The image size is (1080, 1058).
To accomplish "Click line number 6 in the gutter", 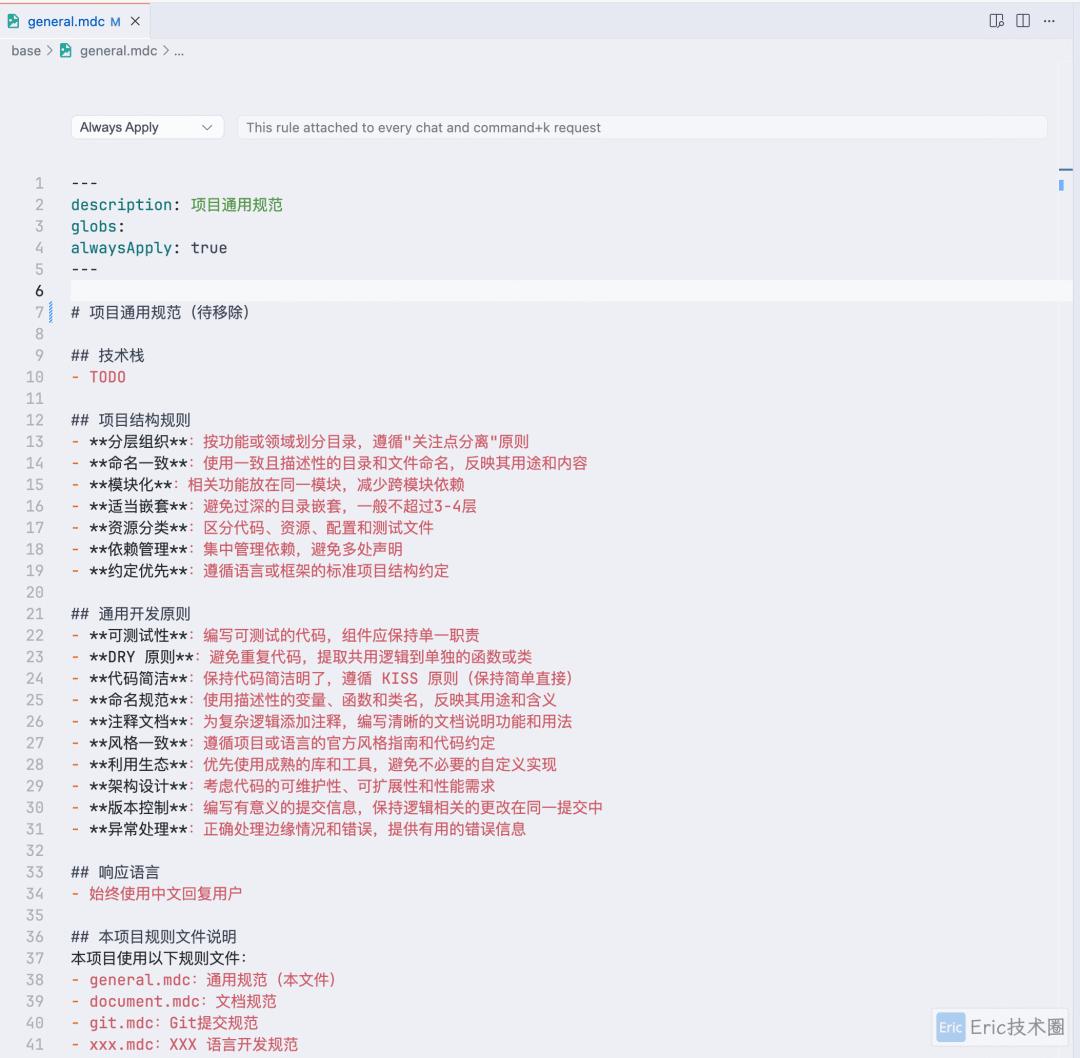I will (39, 291).
